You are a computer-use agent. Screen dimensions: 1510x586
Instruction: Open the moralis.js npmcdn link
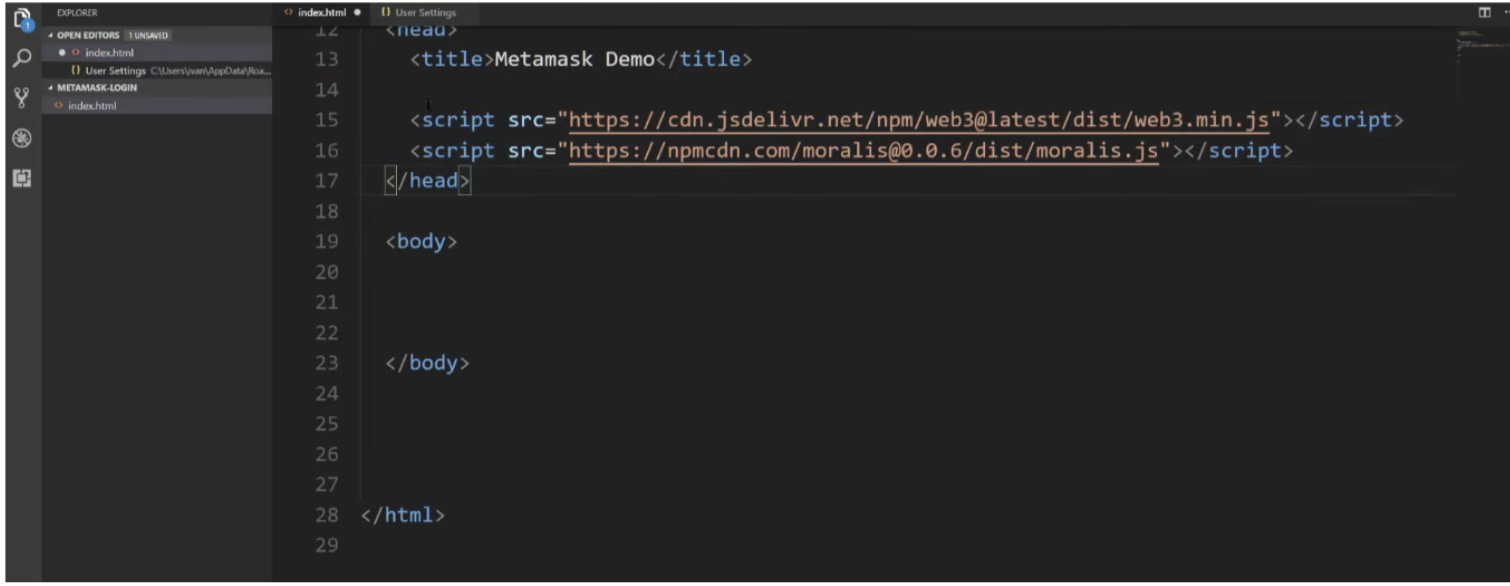click(860, 150)
